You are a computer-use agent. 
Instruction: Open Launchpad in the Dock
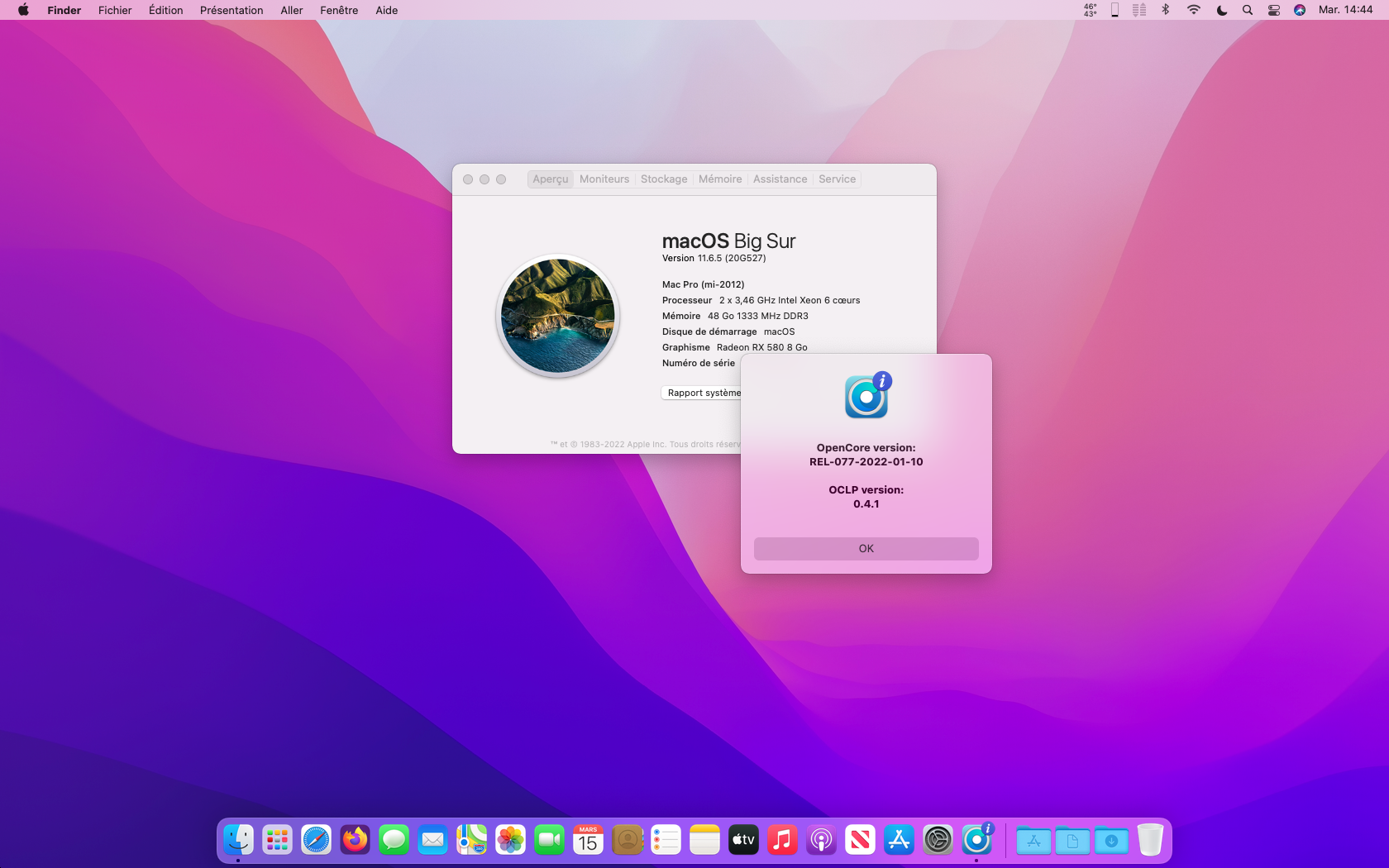(x=278, y=840)
